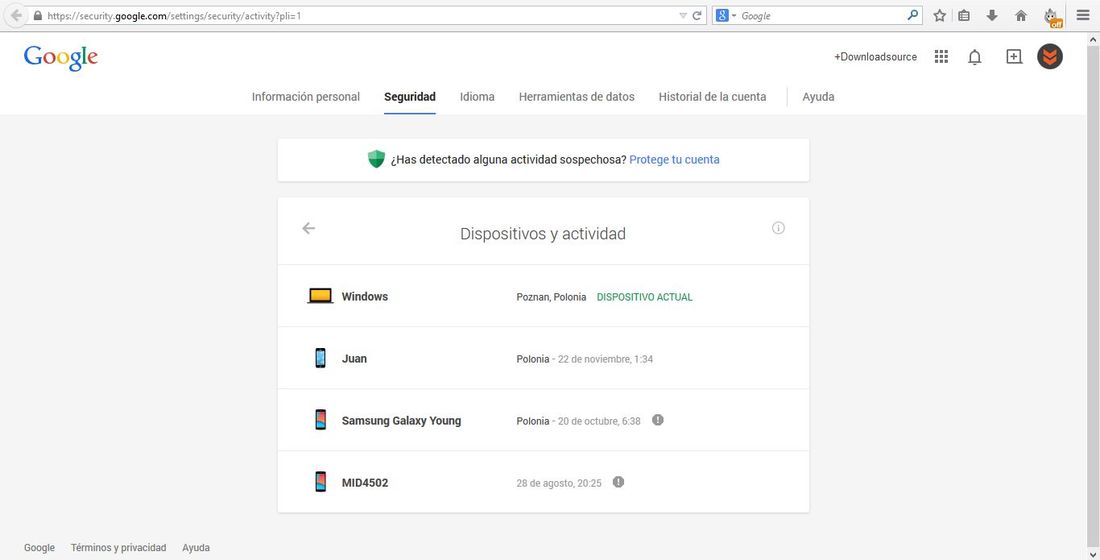Open the +Downloadsource profile link

875,57
